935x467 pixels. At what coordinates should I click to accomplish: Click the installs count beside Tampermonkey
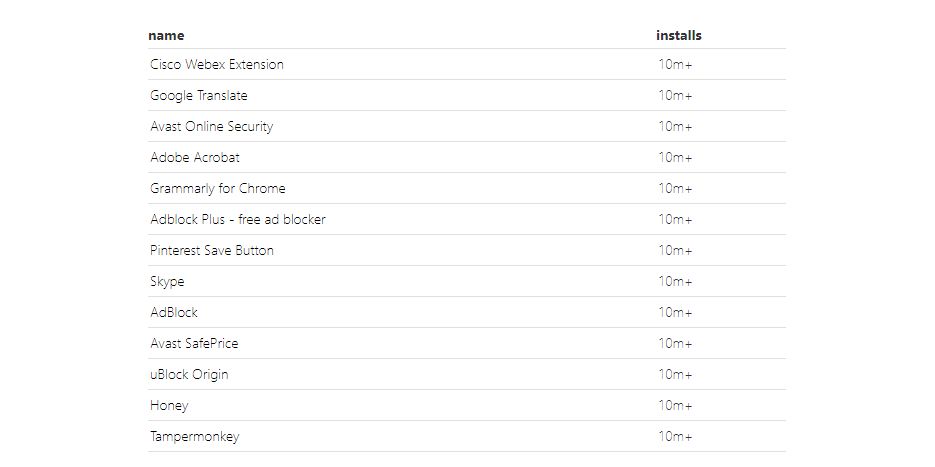pyautogui.click(x=675, y=437)
